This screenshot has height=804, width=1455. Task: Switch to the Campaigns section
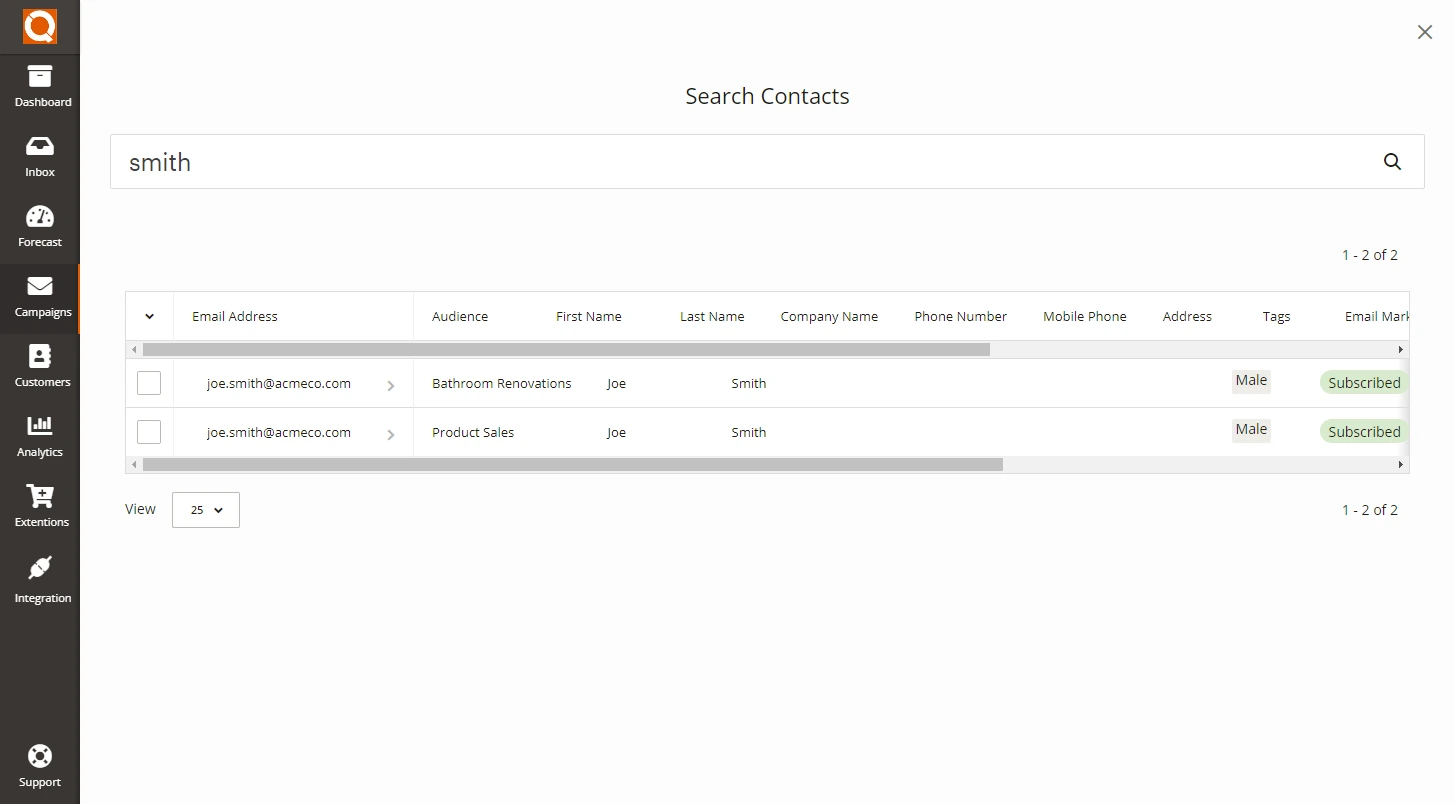pos(40,297)
